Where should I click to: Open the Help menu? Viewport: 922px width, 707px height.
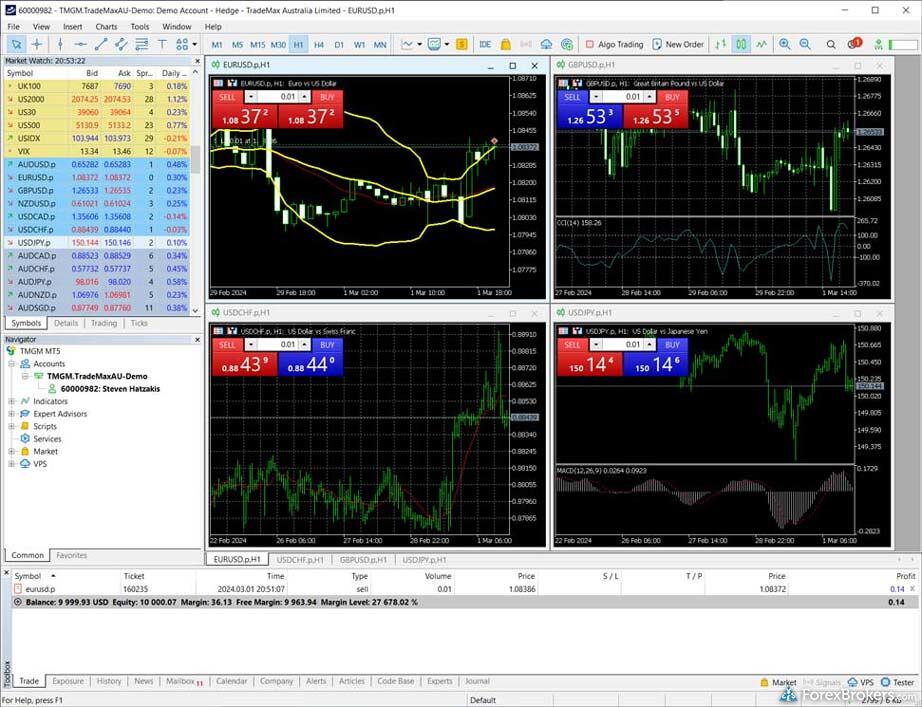click(213, 26)
